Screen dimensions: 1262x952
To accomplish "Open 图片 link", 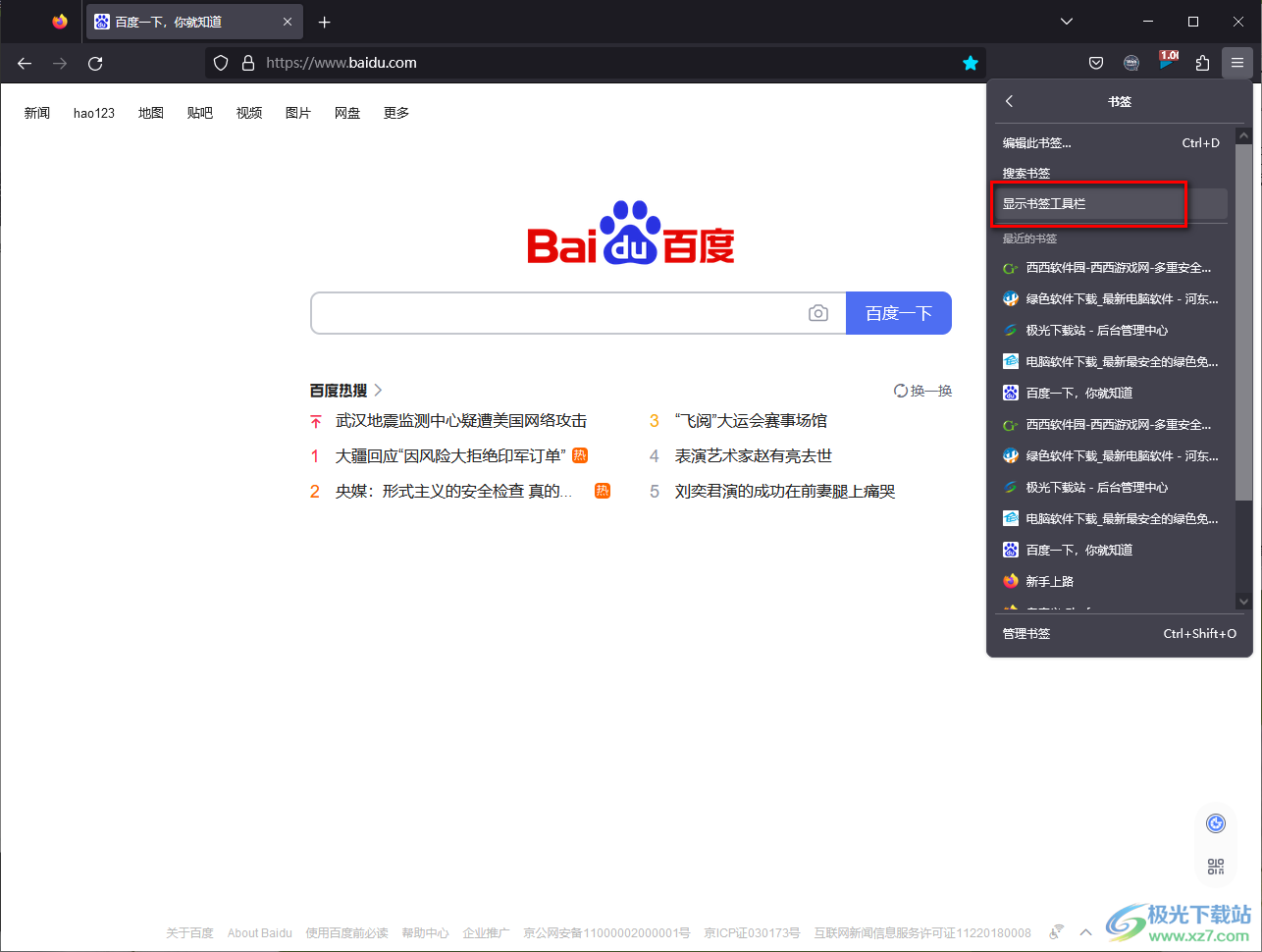I will click(298, 113).
